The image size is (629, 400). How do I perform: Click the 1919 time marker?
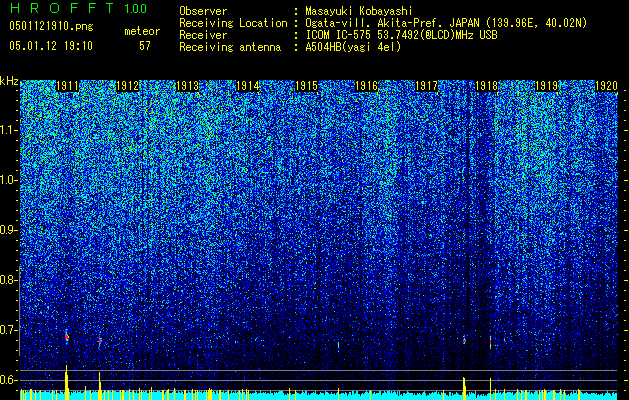[x=546, y=86]
